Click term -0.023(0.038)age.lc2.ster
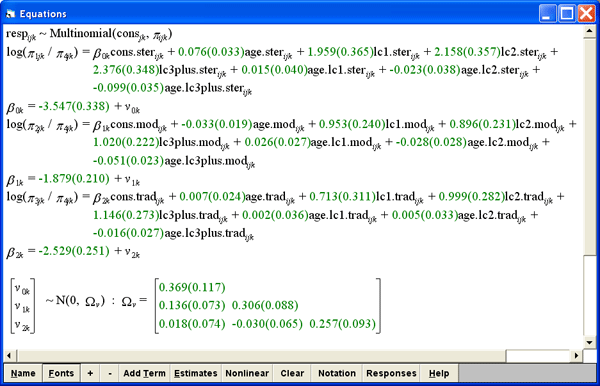 coord(459,71)
